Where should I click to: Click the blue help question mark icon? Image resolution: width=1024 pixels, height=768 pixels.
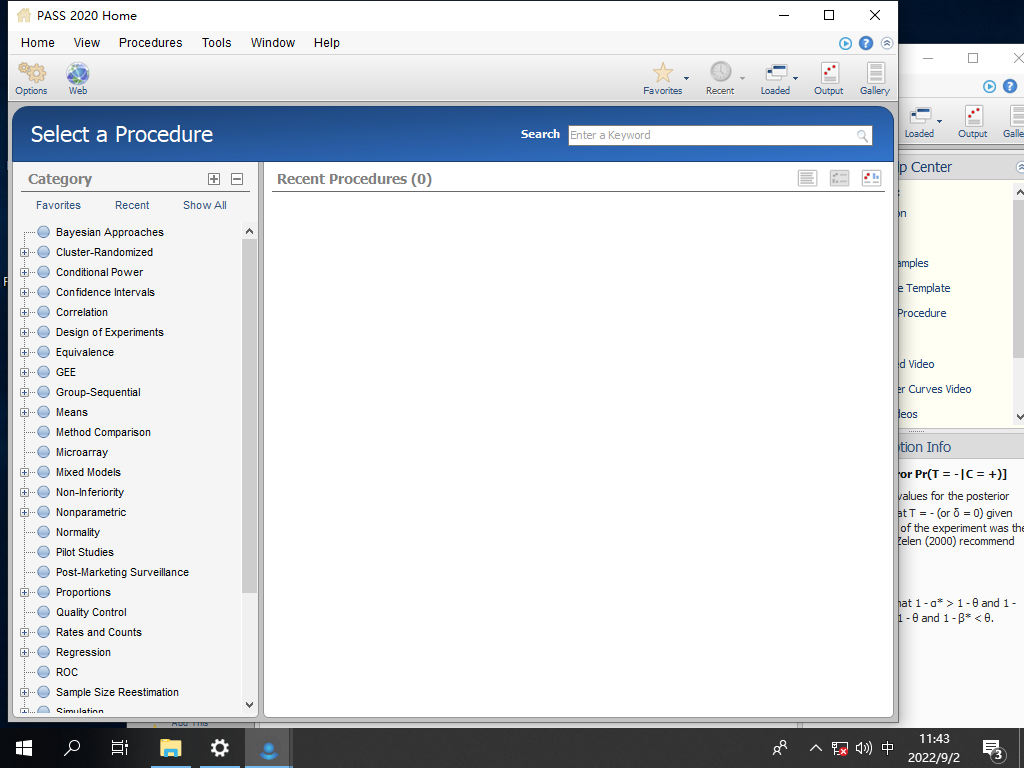(x=866, y=43)
